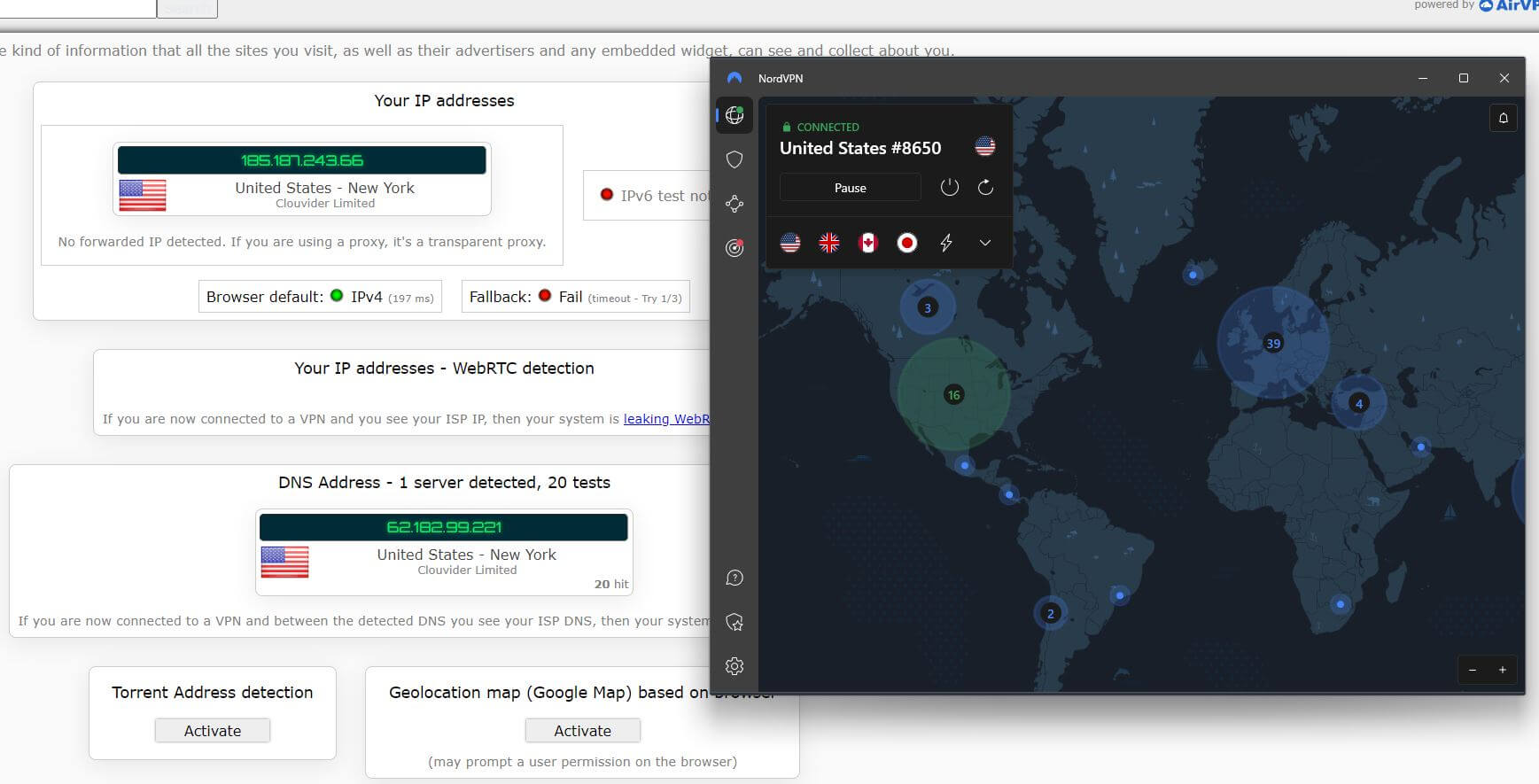Click the United States #8650 server name
This screenshot has height=784, width=1539.
pyautogui.click(x=860, y=148)
